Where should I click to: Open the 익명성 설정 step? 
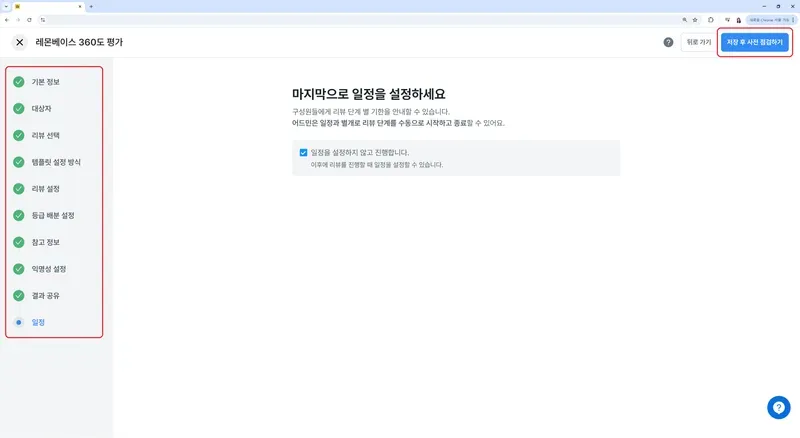point(49,269)
